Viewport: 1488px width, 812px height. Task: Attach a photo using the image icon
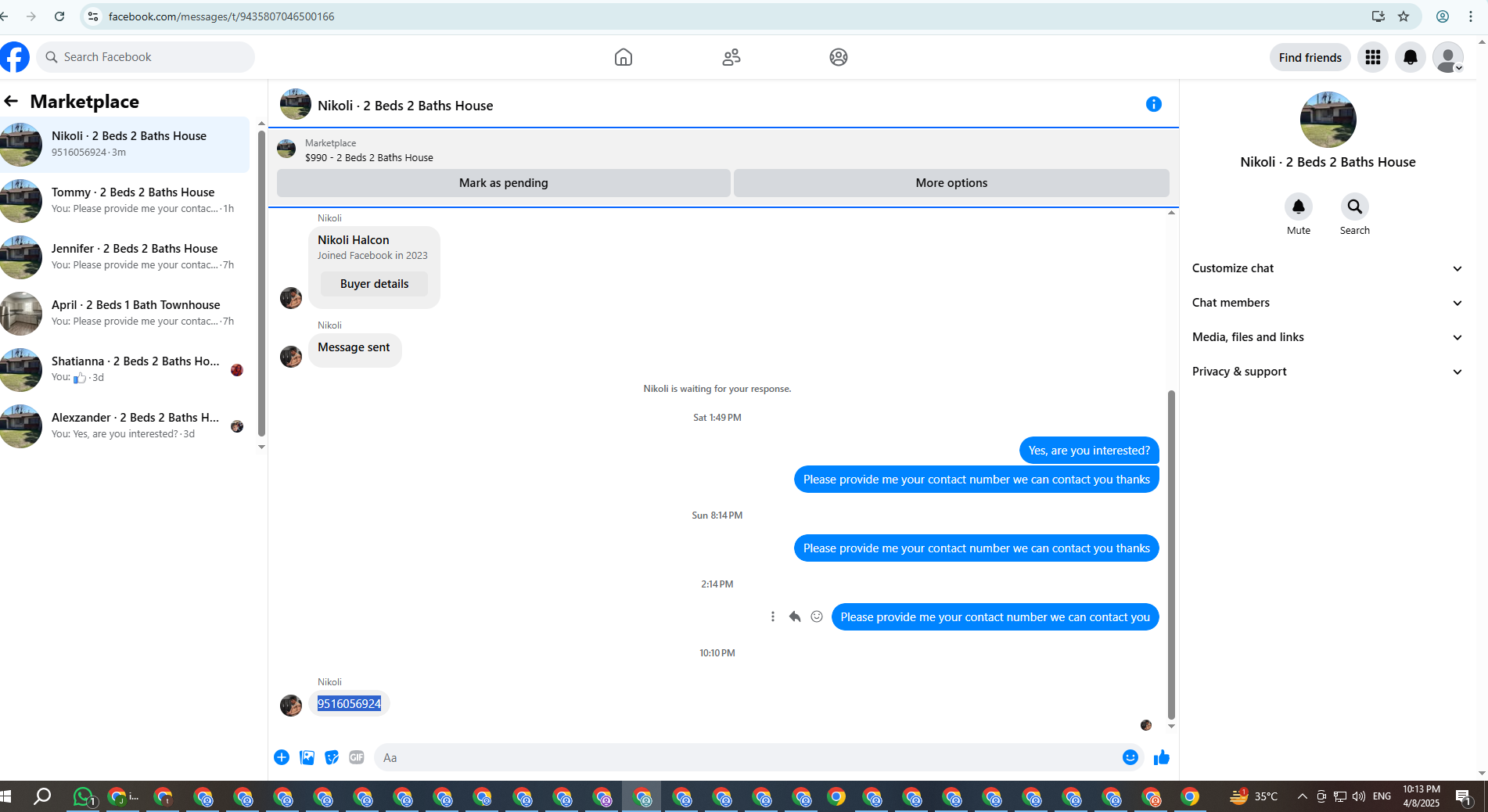[307, 757]
